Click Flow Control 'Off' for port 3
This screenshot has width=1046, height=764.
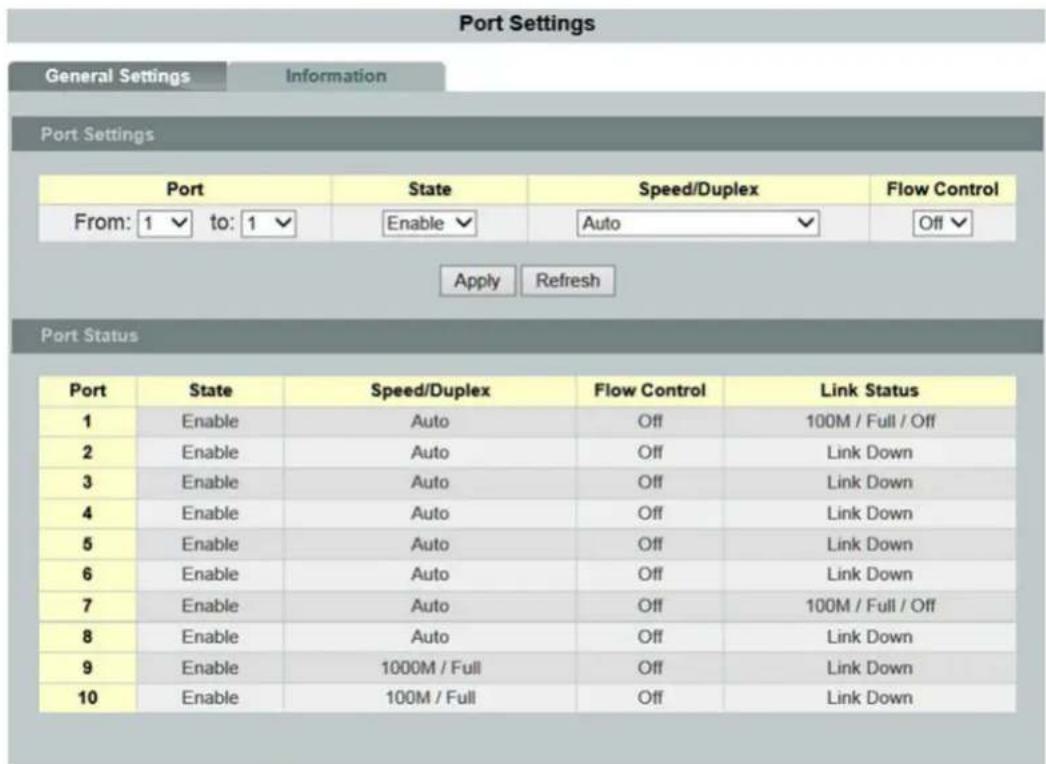[650, 482]
